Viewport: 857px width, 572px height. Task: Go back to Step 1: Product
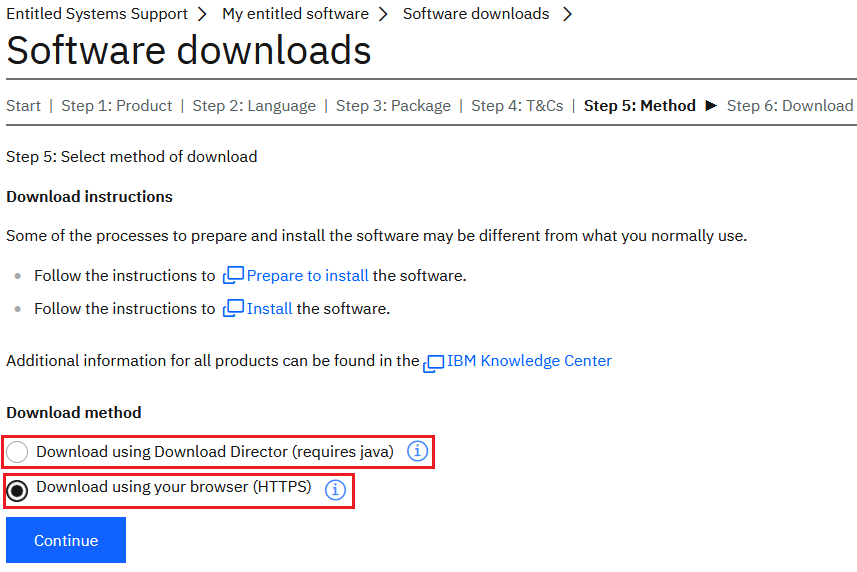click(117, 106)
